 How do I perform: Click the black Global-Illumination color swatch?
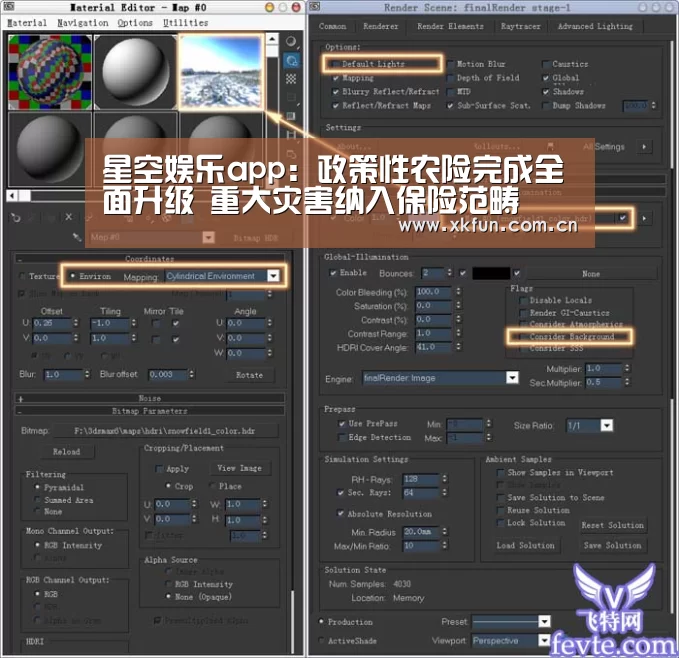491,273
